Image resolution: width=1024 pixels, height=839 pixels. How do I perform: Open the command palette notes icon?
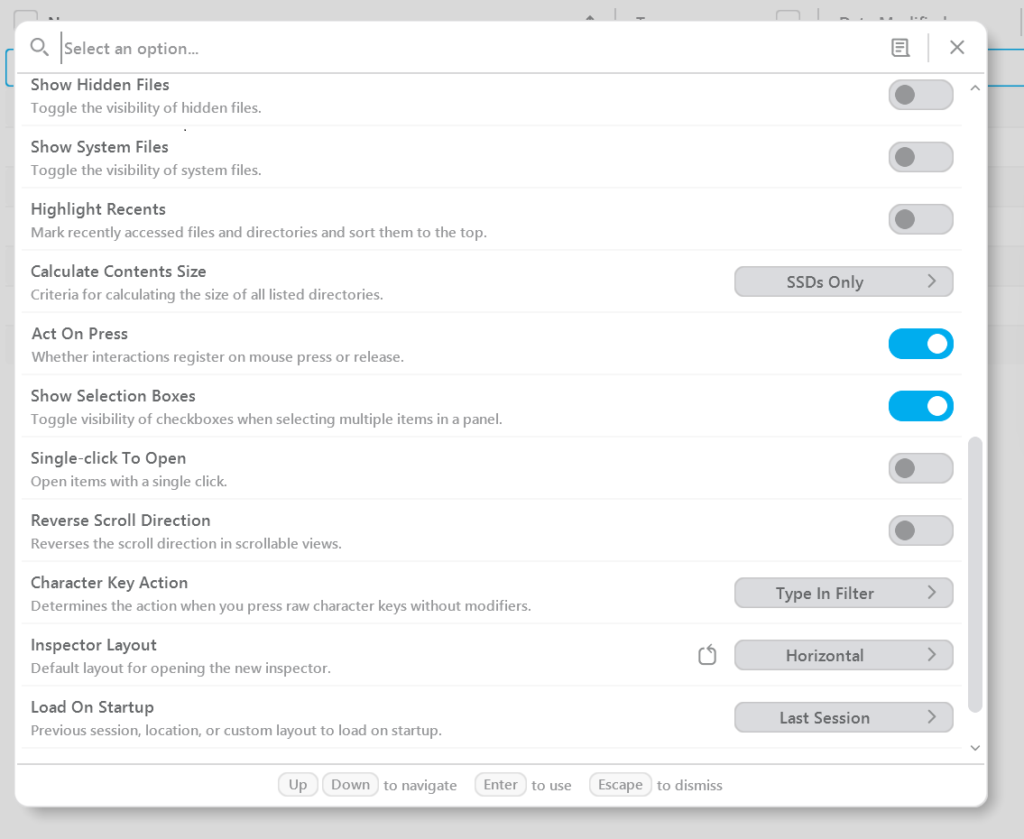[900, 47]
